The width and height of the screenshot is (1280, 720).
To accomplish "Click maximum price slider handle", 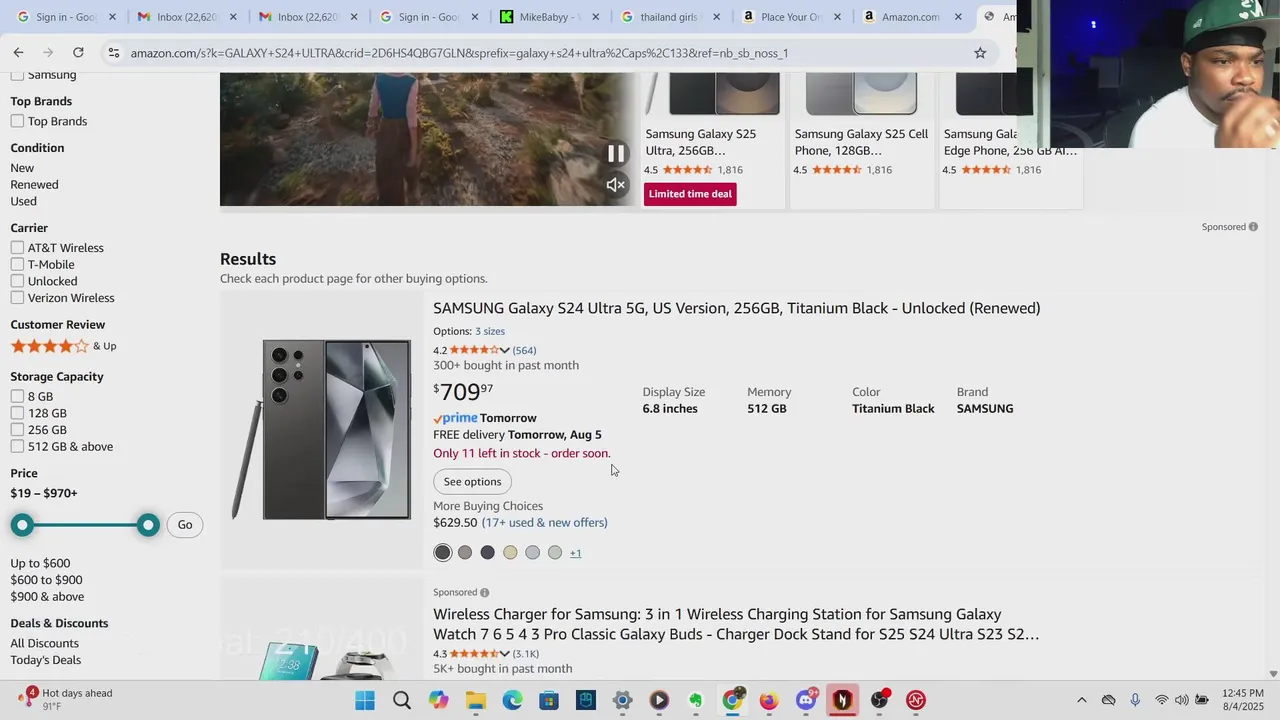I will point(148,525).
